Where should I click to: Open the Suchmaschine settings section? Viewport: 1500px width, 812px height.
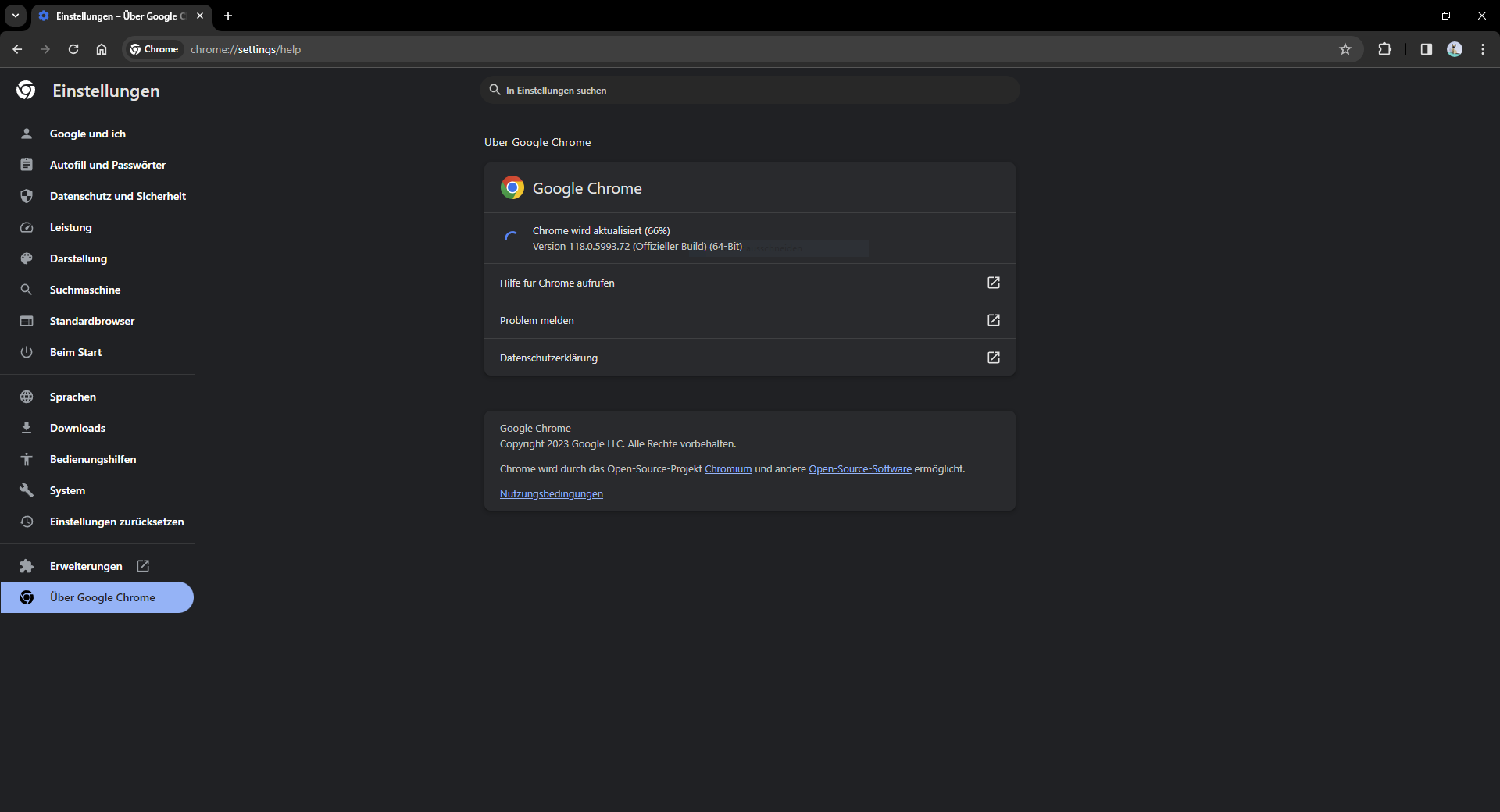(97, 290)
